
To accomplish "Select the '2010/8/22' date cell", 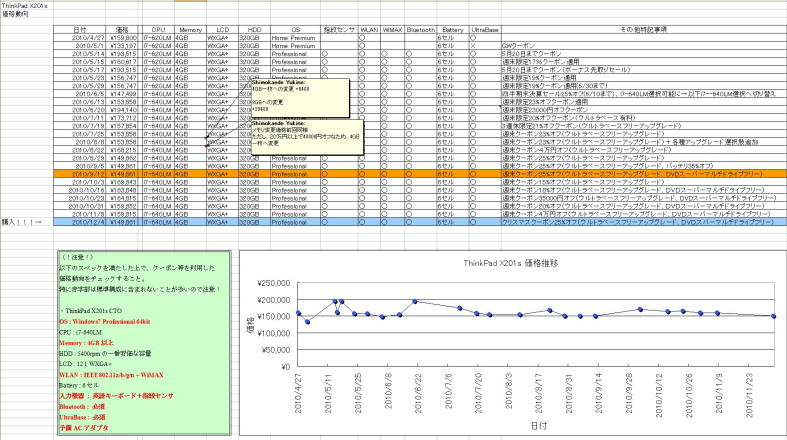I will tap(79, 150).
